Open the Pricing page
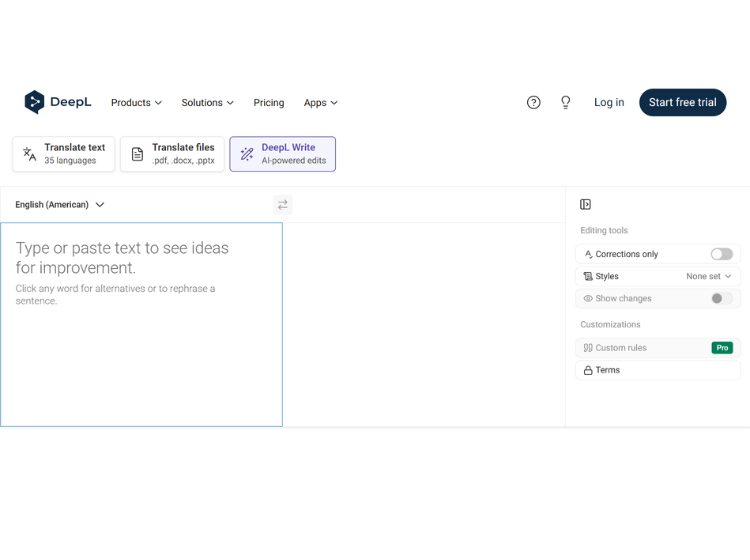 pyautogui.click(x=269, y=103)
